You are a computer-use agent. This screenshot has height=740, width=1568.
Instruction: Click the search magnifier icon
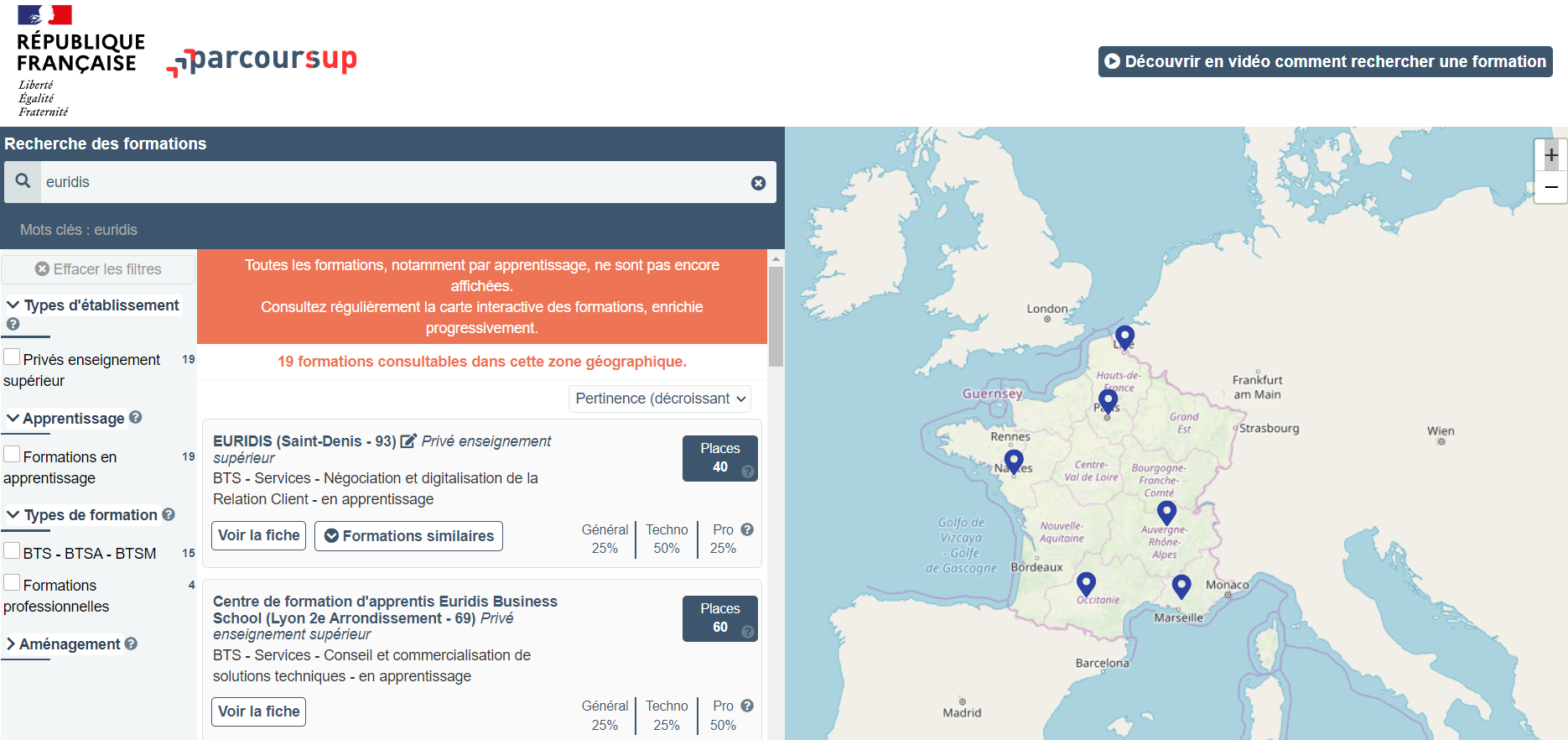pyautogui.click(x=23, y=181)
